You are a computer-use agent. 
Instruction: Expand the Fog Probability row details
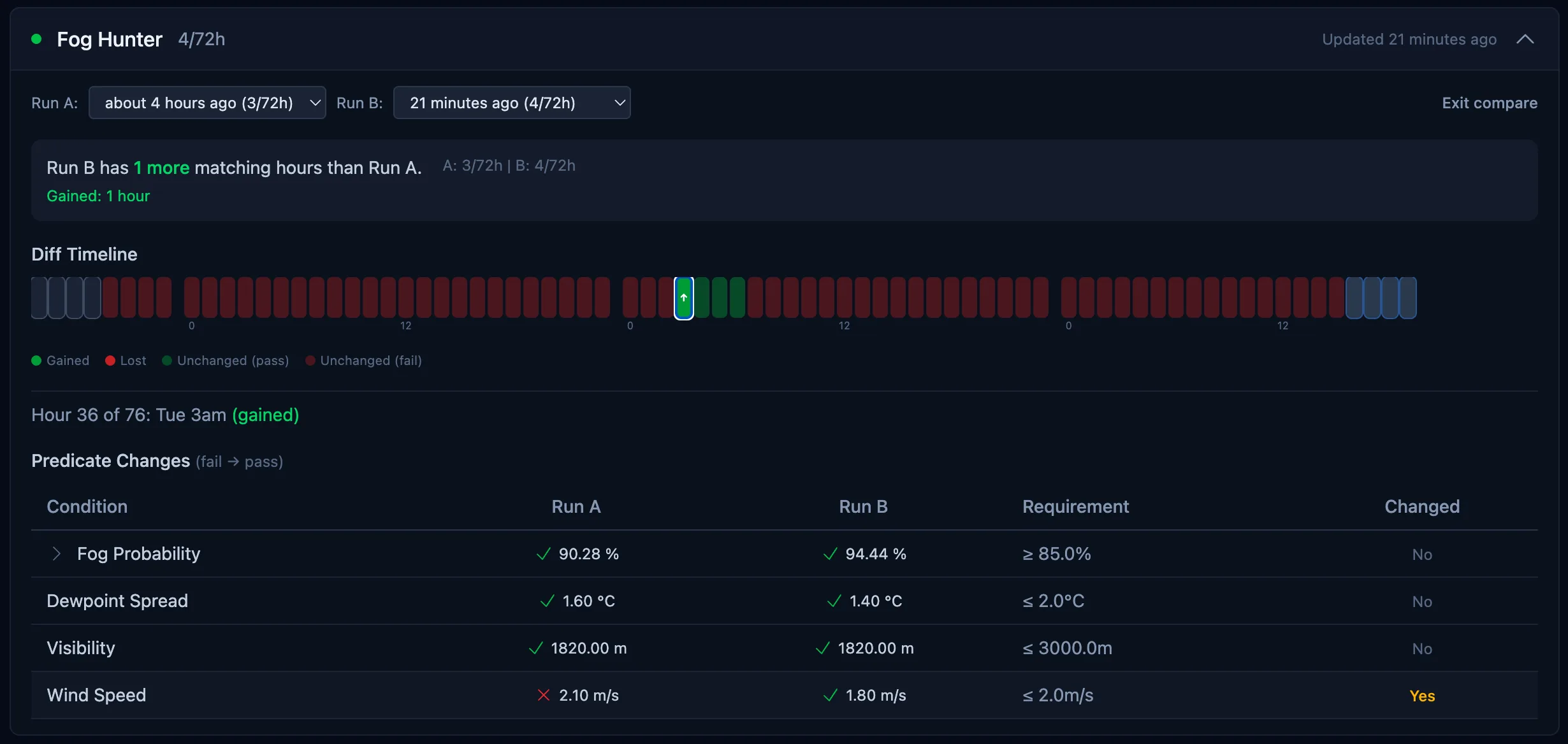tap(57, 554)
